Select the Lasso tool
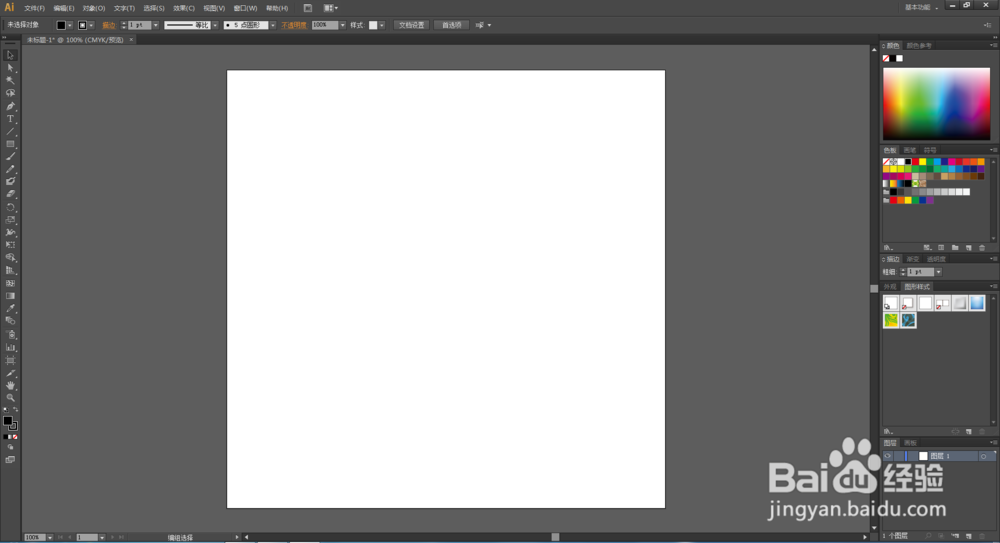1000x543 pixels. (10, 93)
